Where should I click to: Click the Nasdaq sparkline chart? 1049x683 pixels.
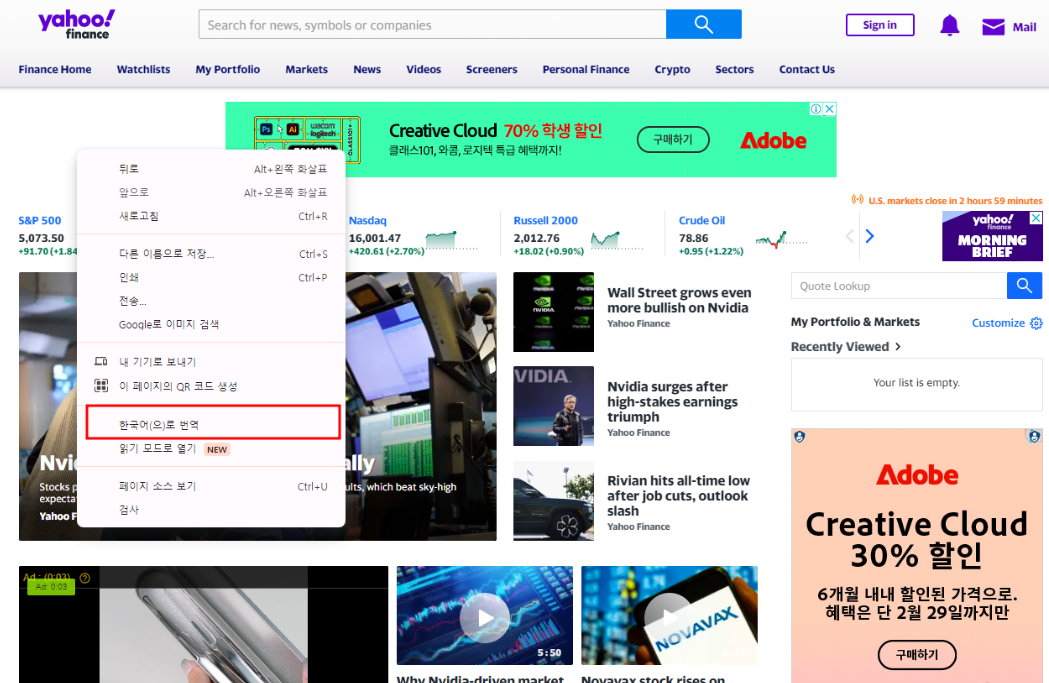coord(452,239)
